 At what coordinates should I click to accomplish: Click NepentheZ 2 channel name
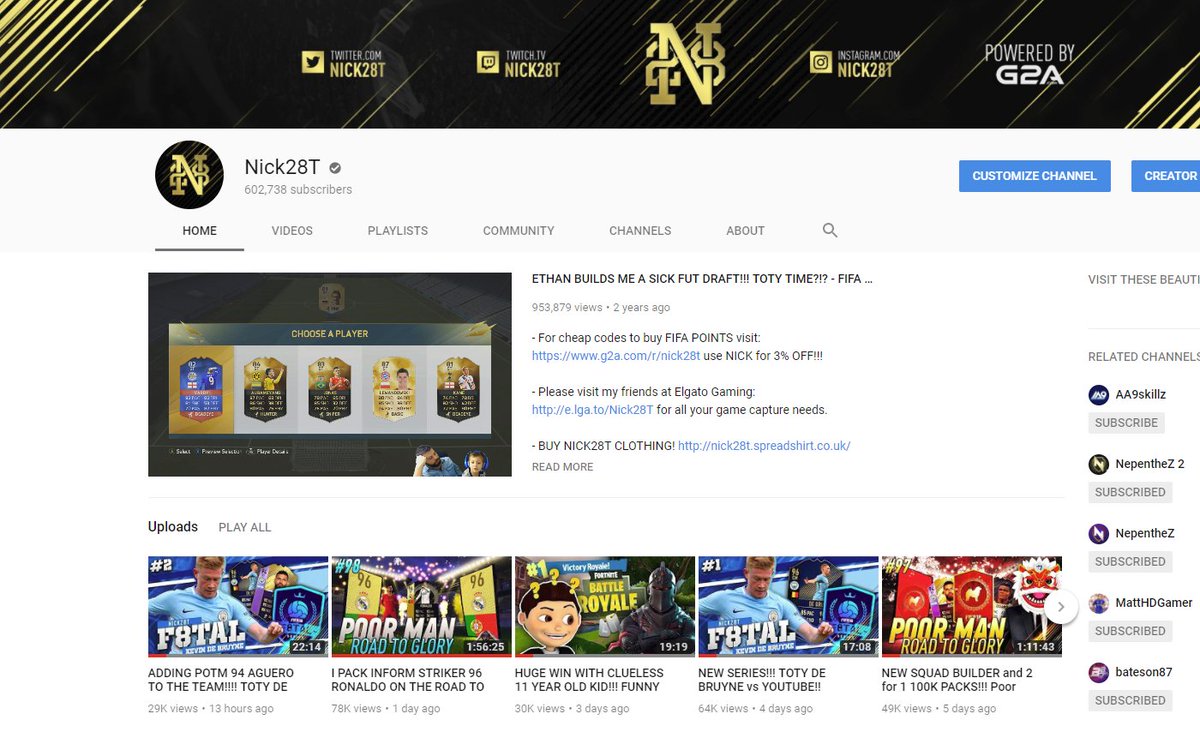pyautogui.click(x=1151, y=464)
